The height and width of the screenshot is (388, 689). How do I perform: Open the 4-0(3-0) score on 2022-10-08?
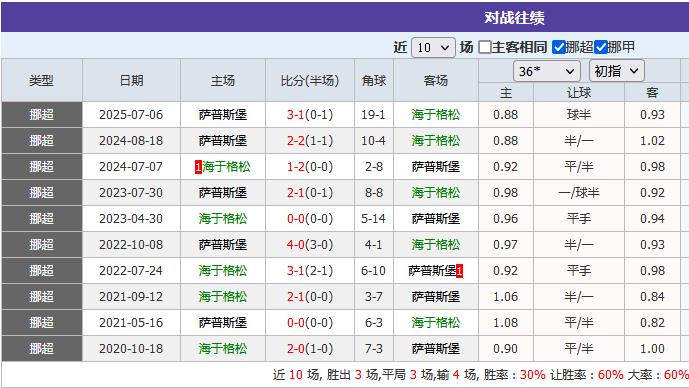(x=310, y=244)
